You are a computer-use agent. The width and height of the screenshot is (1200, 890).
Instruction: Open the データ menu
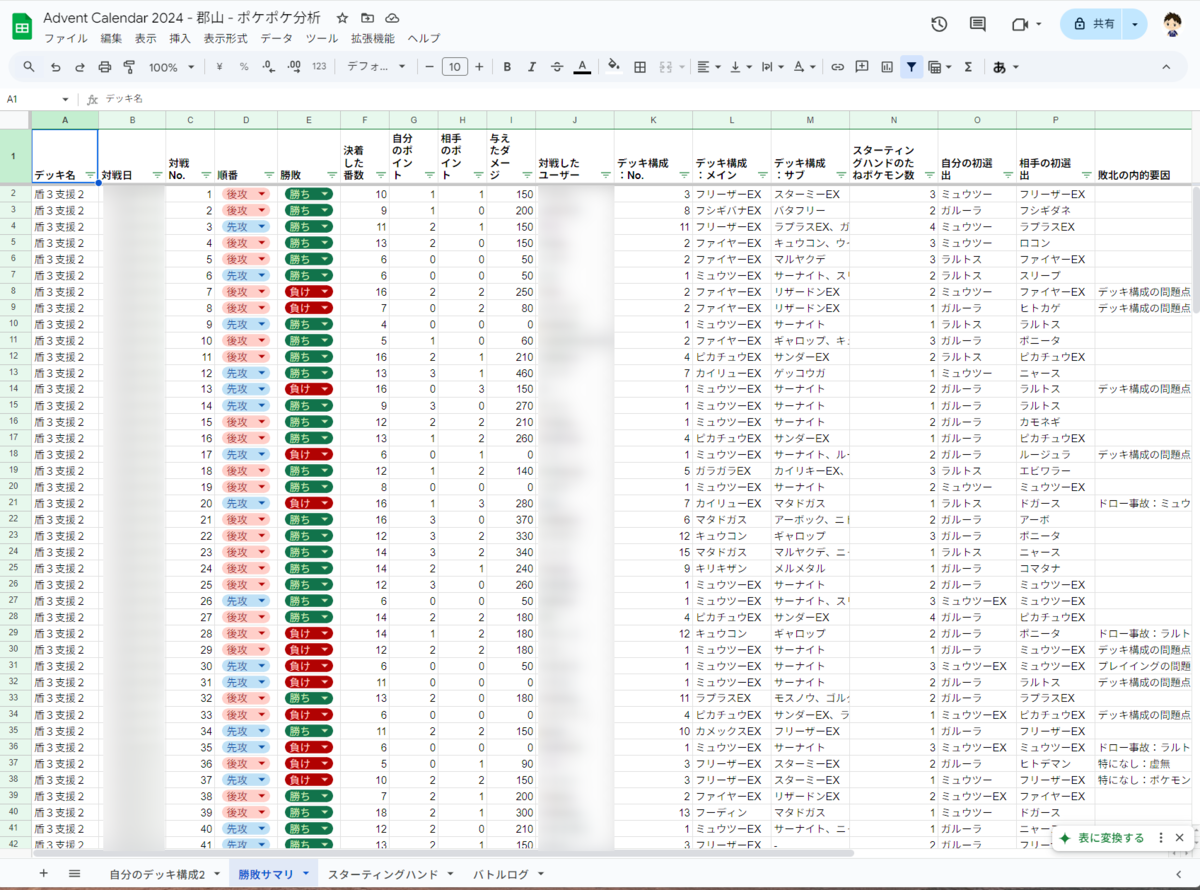(x=276, y=38)
